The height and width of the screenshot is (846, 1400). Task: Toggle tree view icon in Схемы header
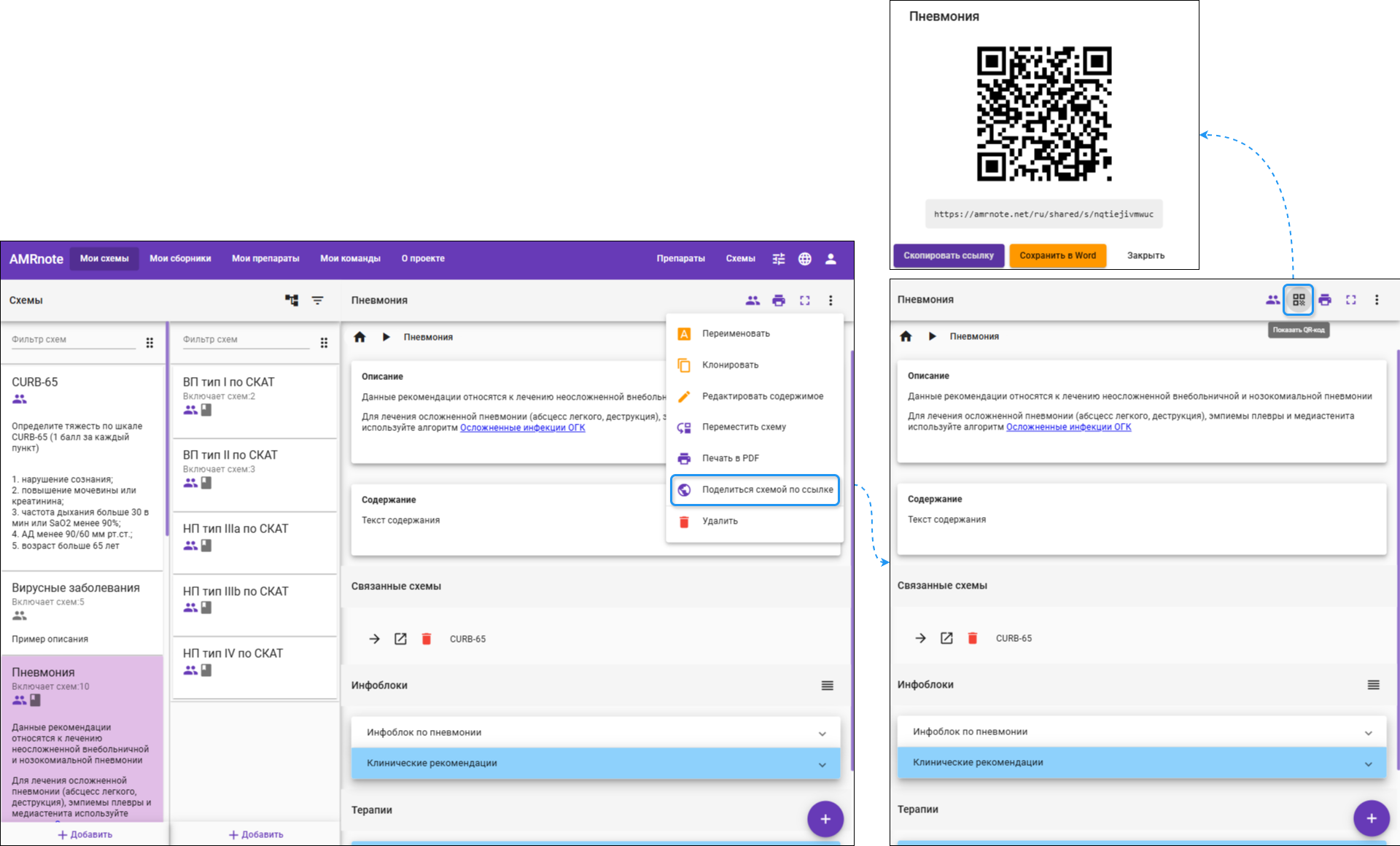pos(292,300)
